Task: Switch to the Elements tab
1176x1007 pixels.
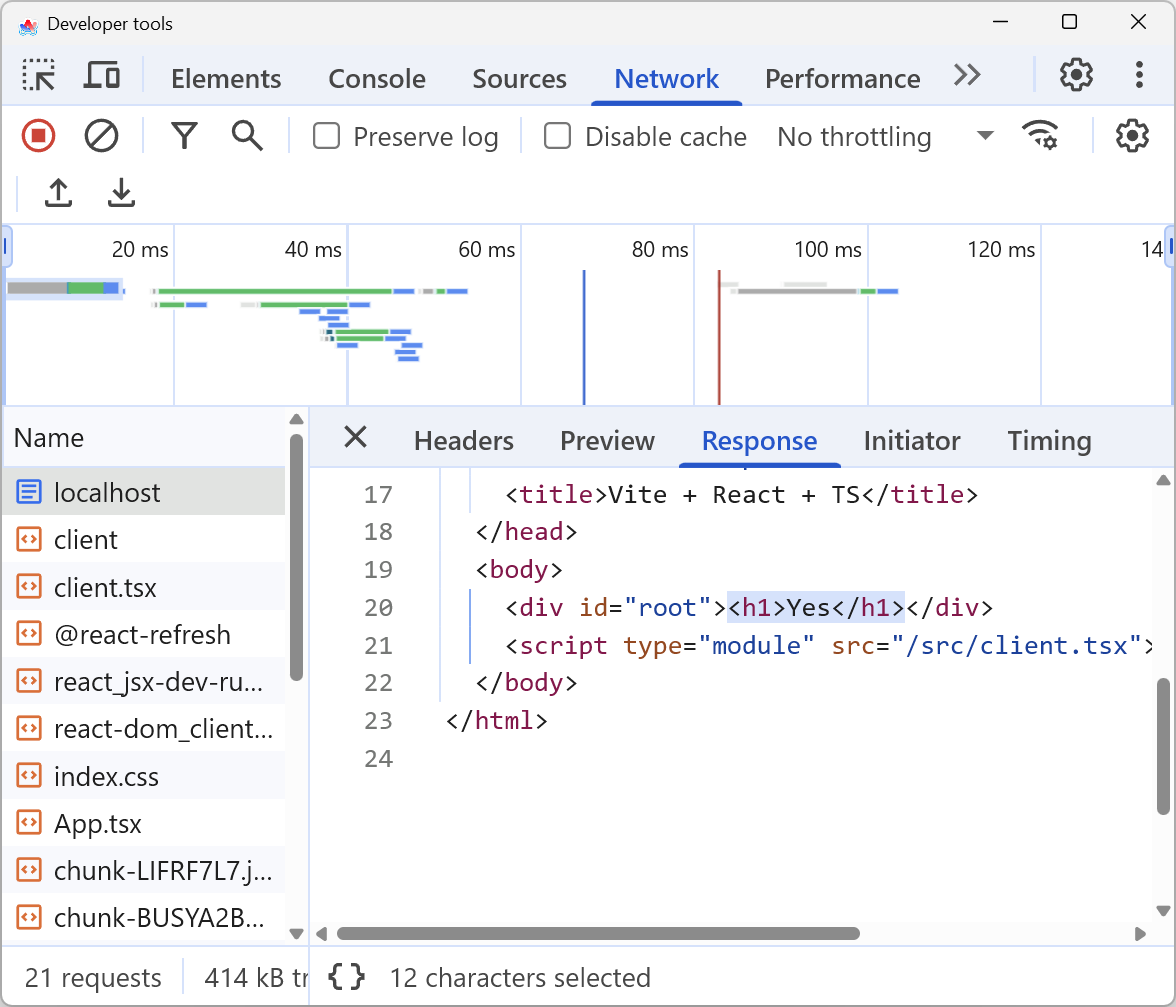Action: [x=226, y=79]
